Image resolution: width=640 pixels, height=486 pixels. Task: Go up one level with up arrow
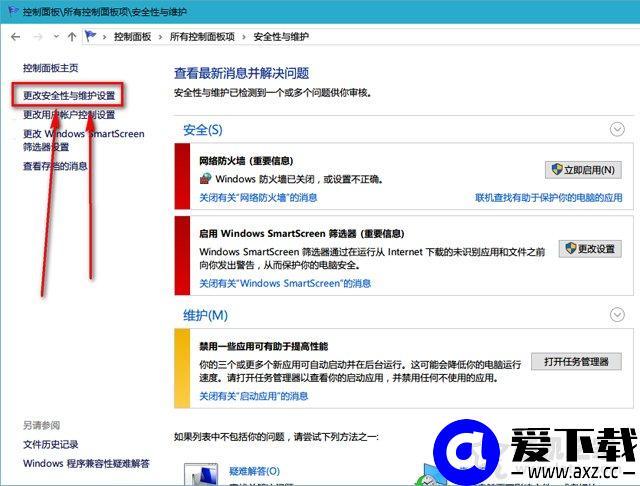[x=72, y=37]
